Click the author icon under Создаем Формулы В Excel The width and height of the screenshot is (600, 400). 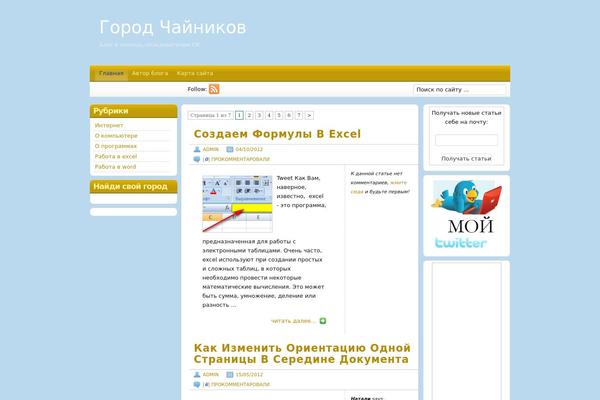pyautogui.click(x=197, y=149)
